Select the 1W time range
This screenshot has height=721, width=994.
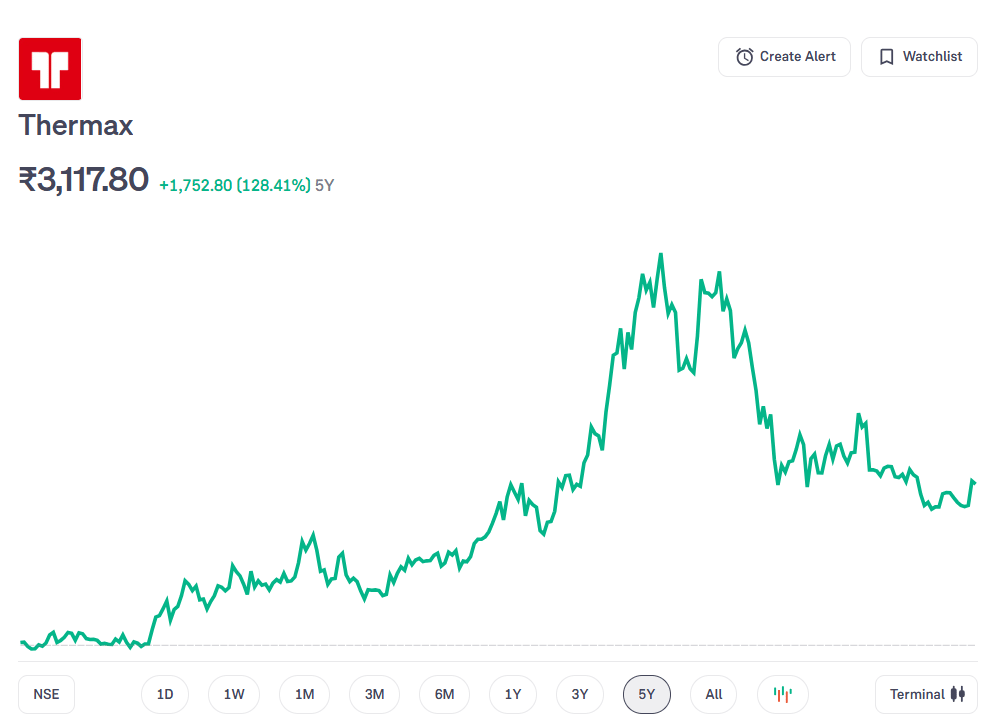click(x=234, y=694)
